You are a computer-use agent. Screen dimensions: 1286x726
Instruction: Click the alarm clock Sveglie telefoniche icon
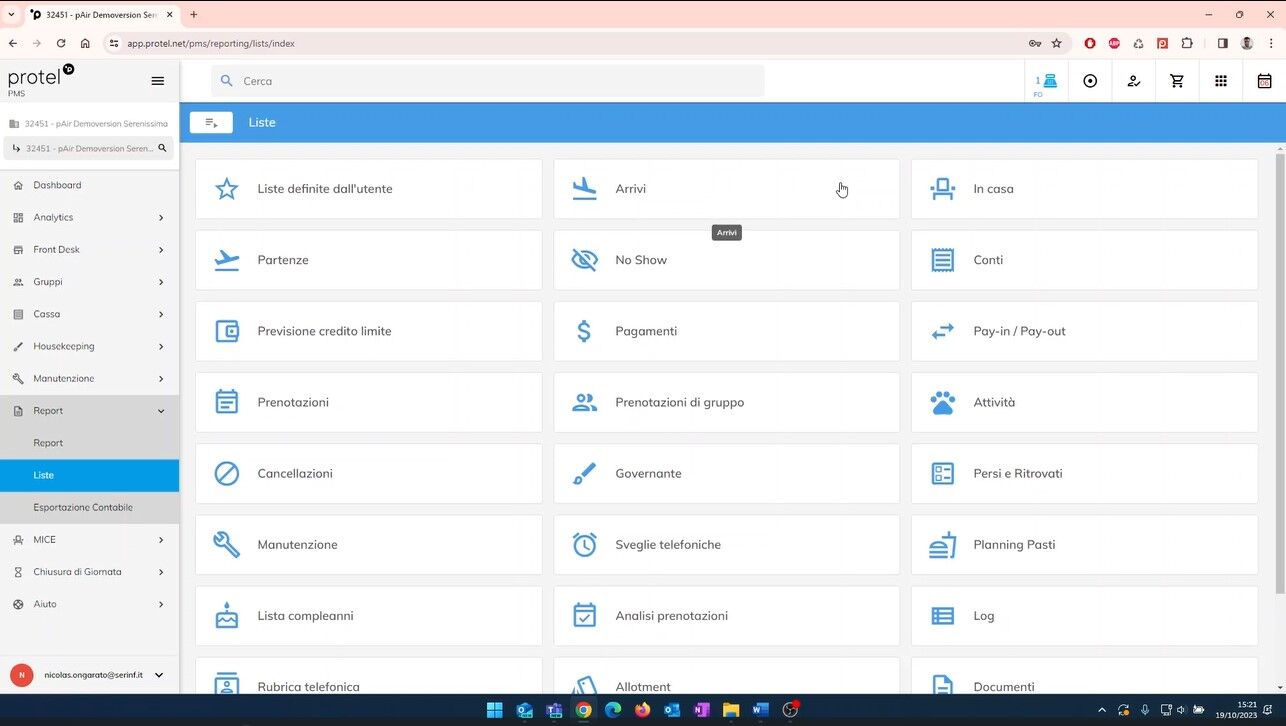(584, 545)
